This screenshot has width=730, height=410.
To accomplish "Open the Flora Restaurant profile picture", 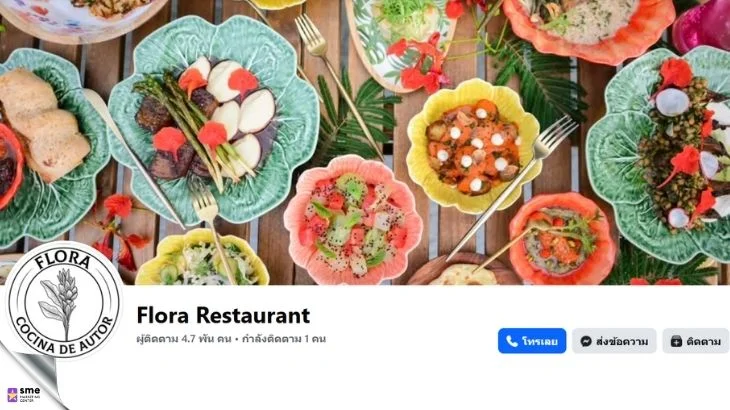I will [x=64, y=301].
